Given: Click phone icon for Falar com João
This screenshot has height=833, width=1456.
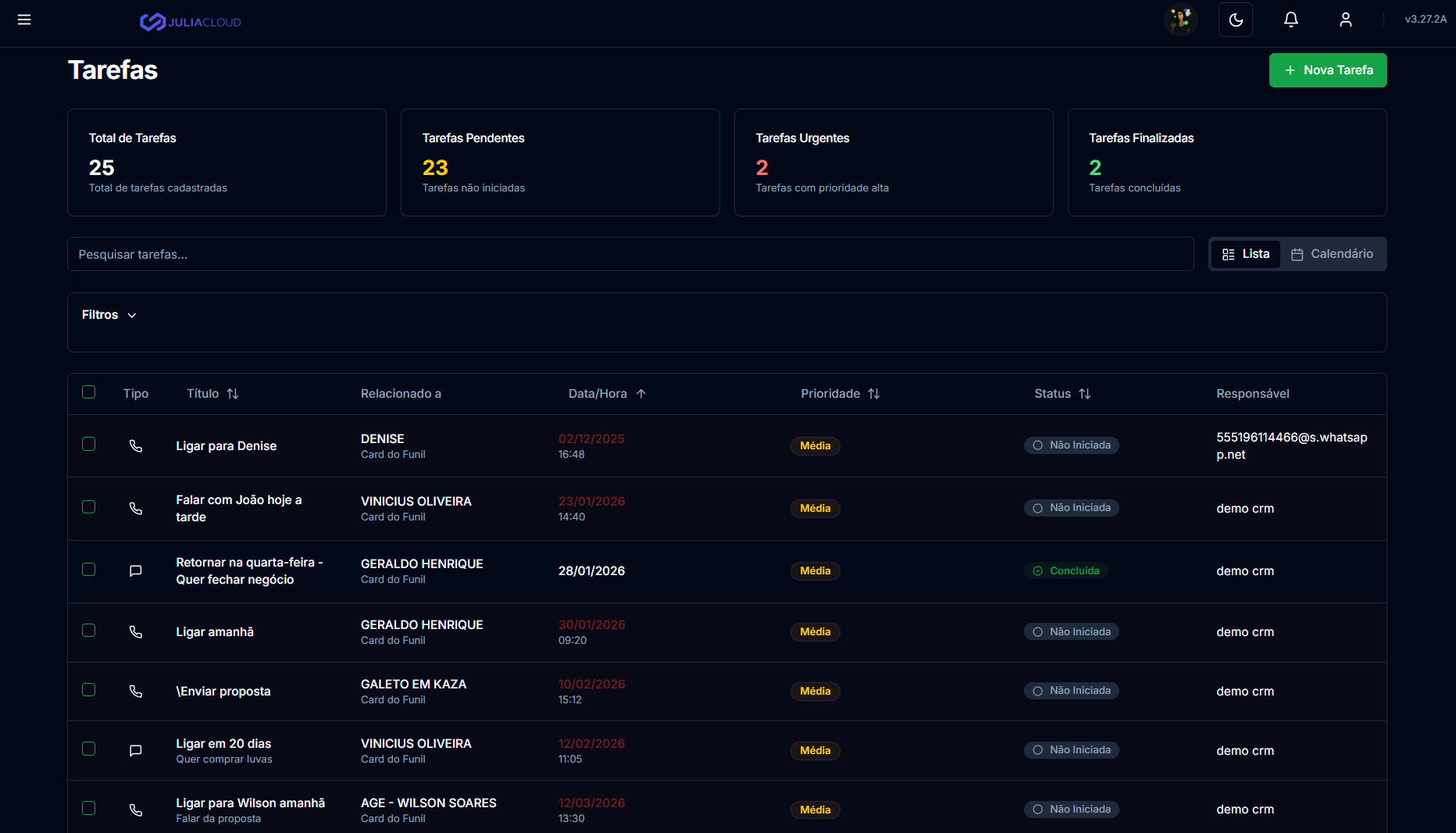Looking at the screenshot, I should click(x=136, y=509).
